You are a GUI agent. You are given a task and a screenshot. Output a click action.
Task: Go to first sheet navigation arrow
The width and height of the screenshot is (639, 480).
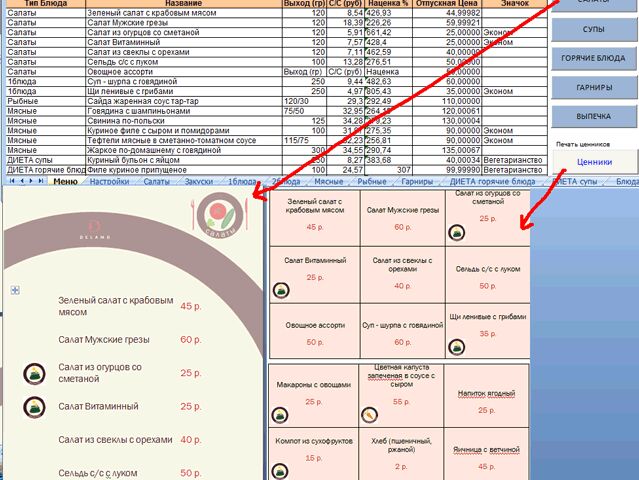[12, 181]
